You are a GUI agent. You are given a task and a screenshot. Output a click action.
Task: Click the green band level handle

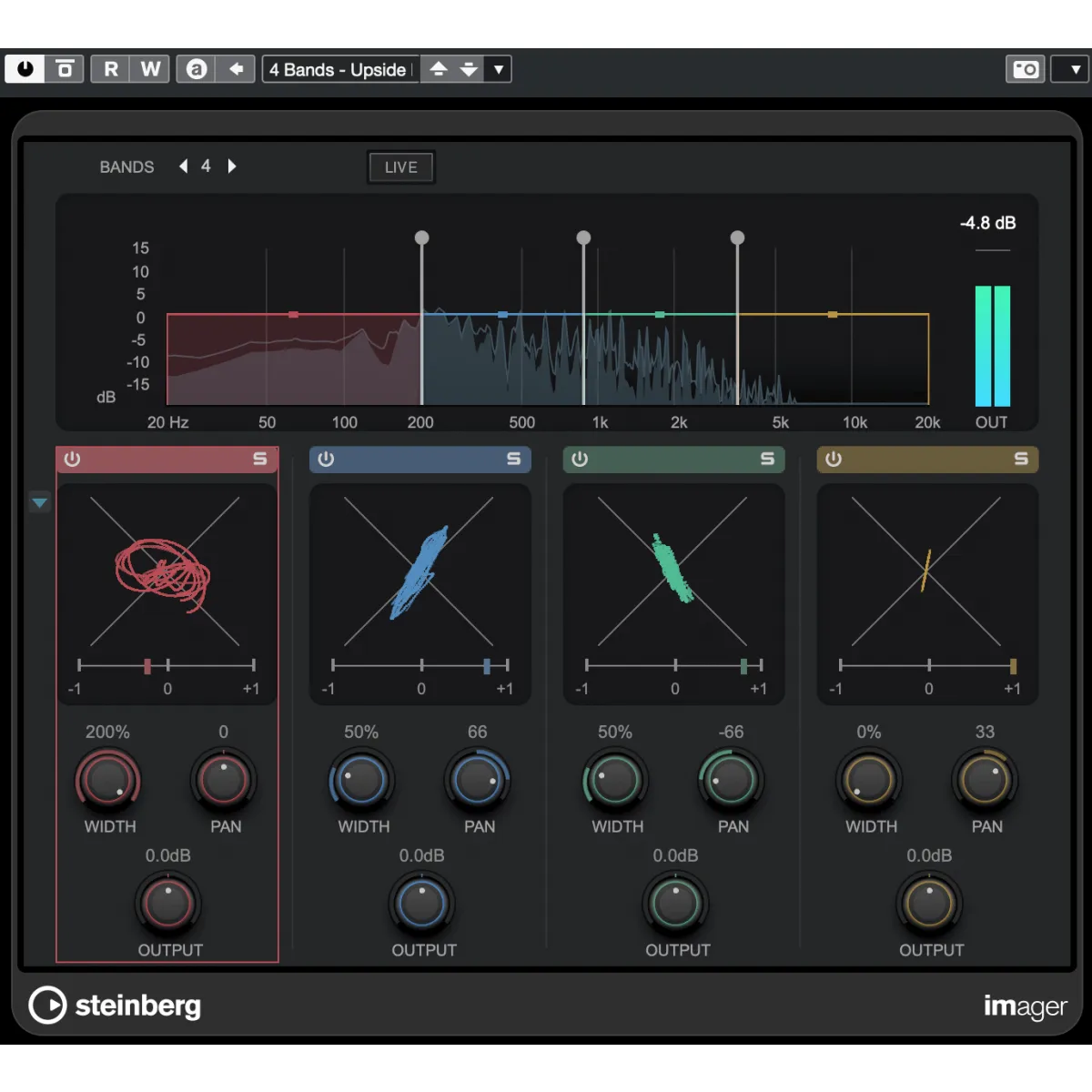pos(660,314)
